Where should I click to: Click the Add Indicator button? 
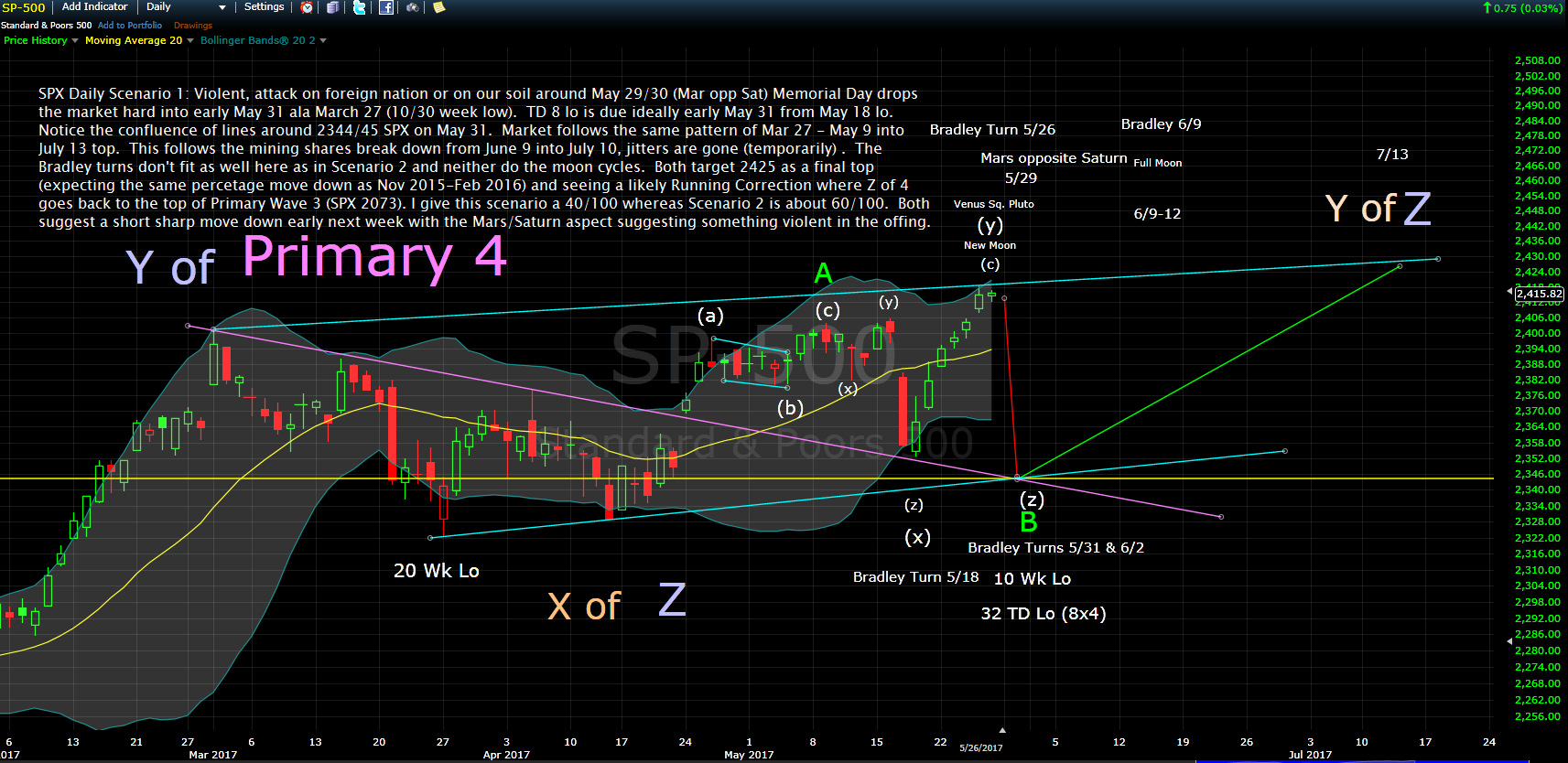coord(95,7)
